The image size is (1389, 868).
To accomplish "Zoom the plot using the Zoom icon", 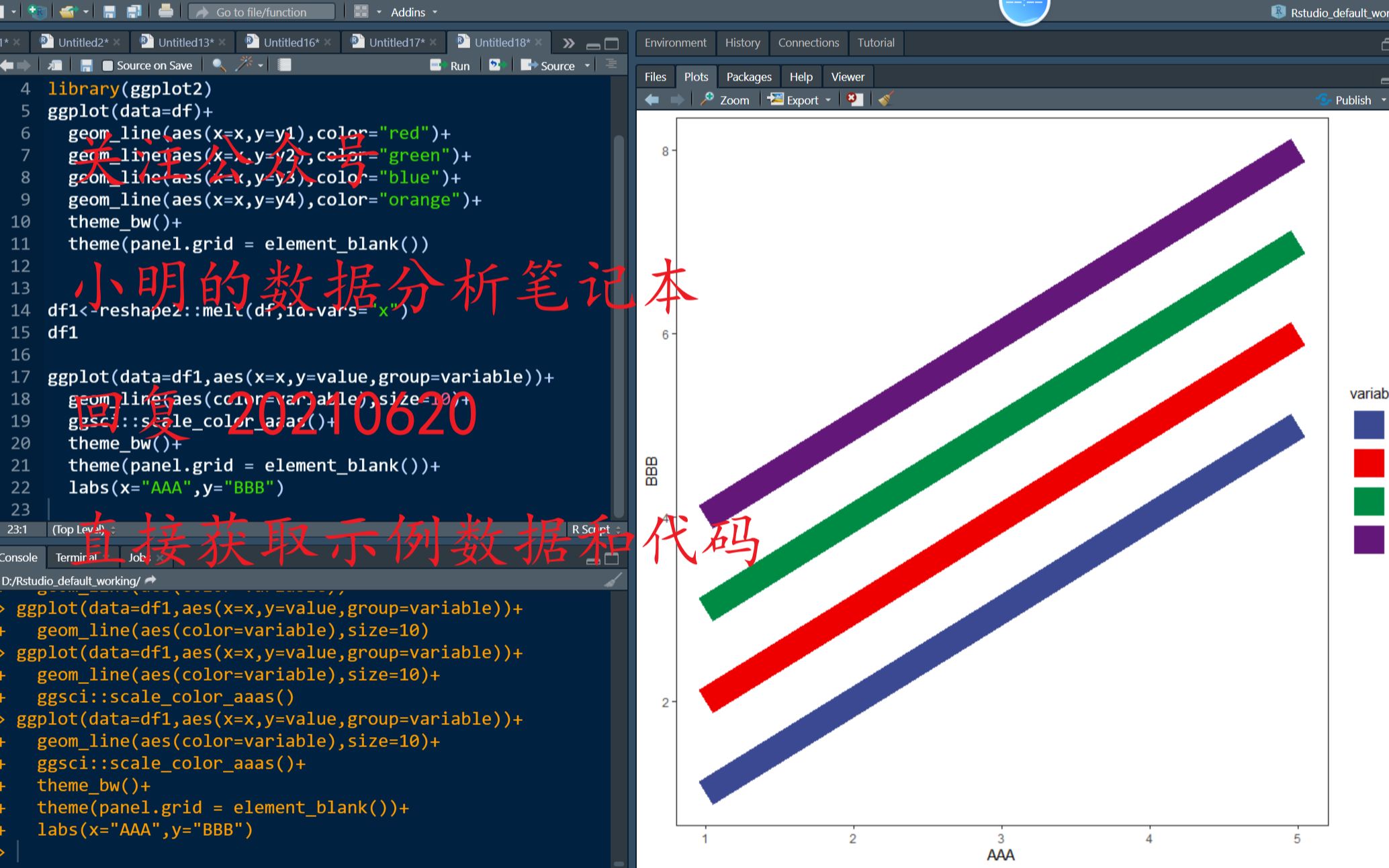I will 726,99.
